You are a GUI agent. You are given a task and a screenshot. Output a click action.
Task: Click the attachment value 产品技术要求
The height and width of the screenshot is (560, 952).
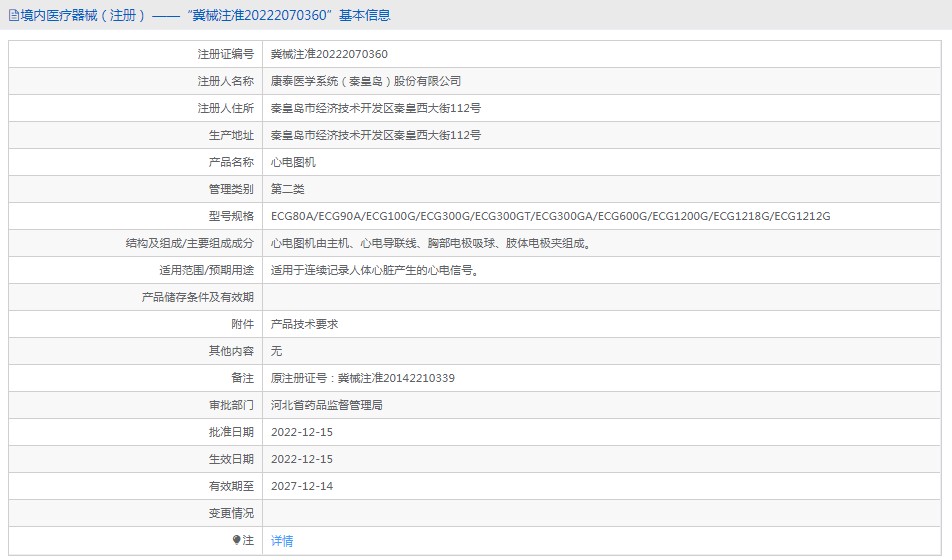click(x=304, y=324)
